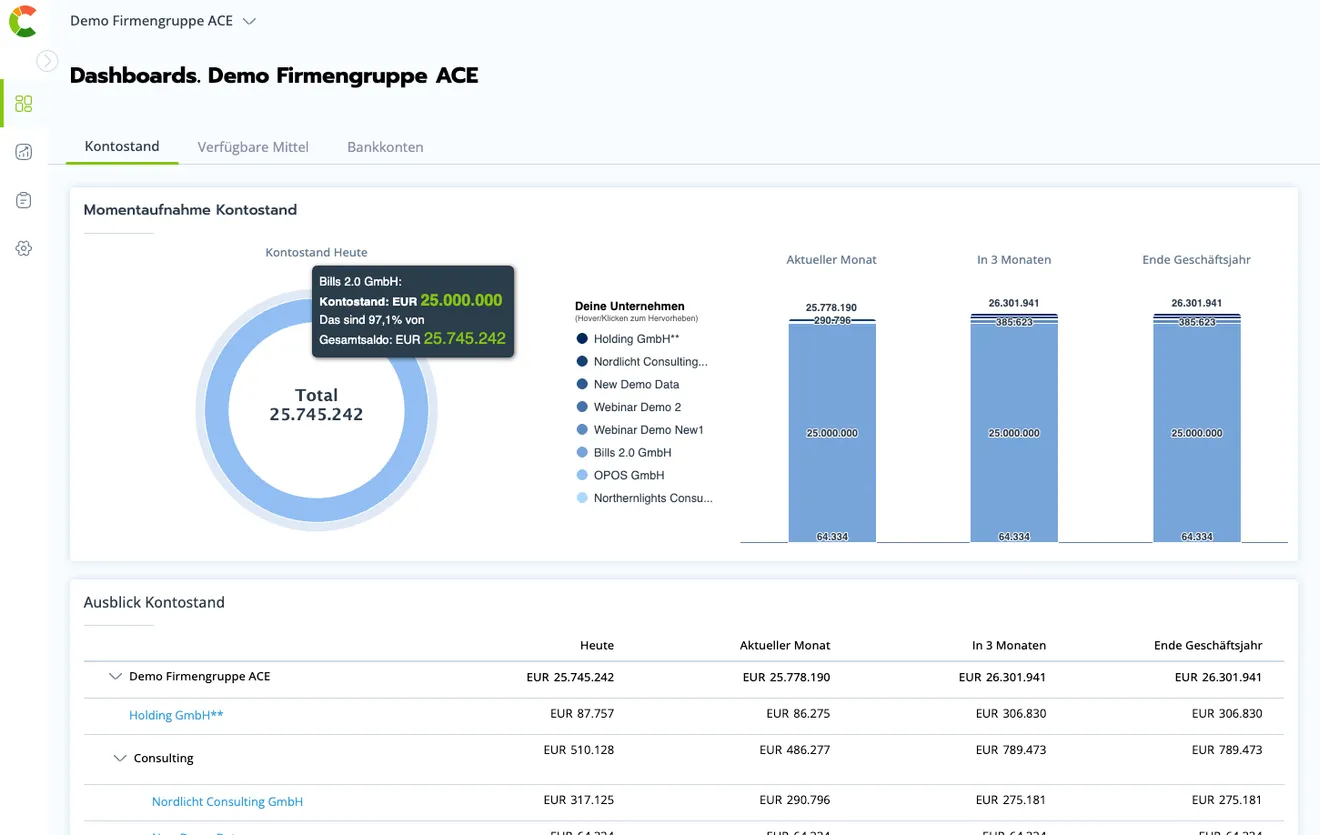Open the Holding GmbH** link
The height and width of the screenshot is (835, 1320).
pyautogui.click(x=176, y=715)
